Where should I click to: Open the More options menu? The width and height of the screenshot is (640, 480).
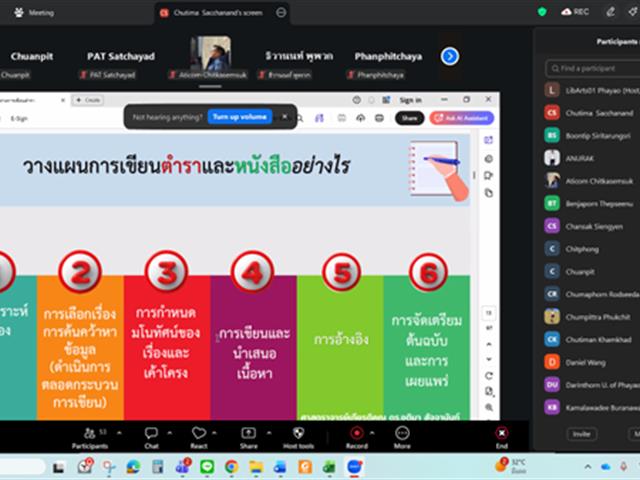(x=402, y=438)
